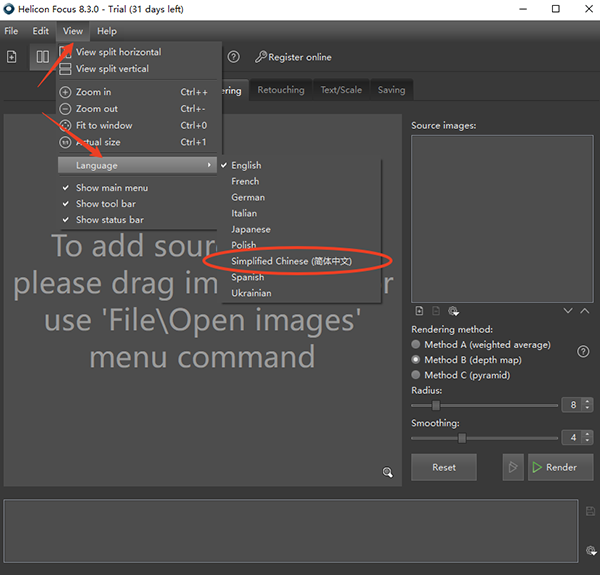Click the Reset button
Screen dimensions: 600x575
click(x=444, y=467)
